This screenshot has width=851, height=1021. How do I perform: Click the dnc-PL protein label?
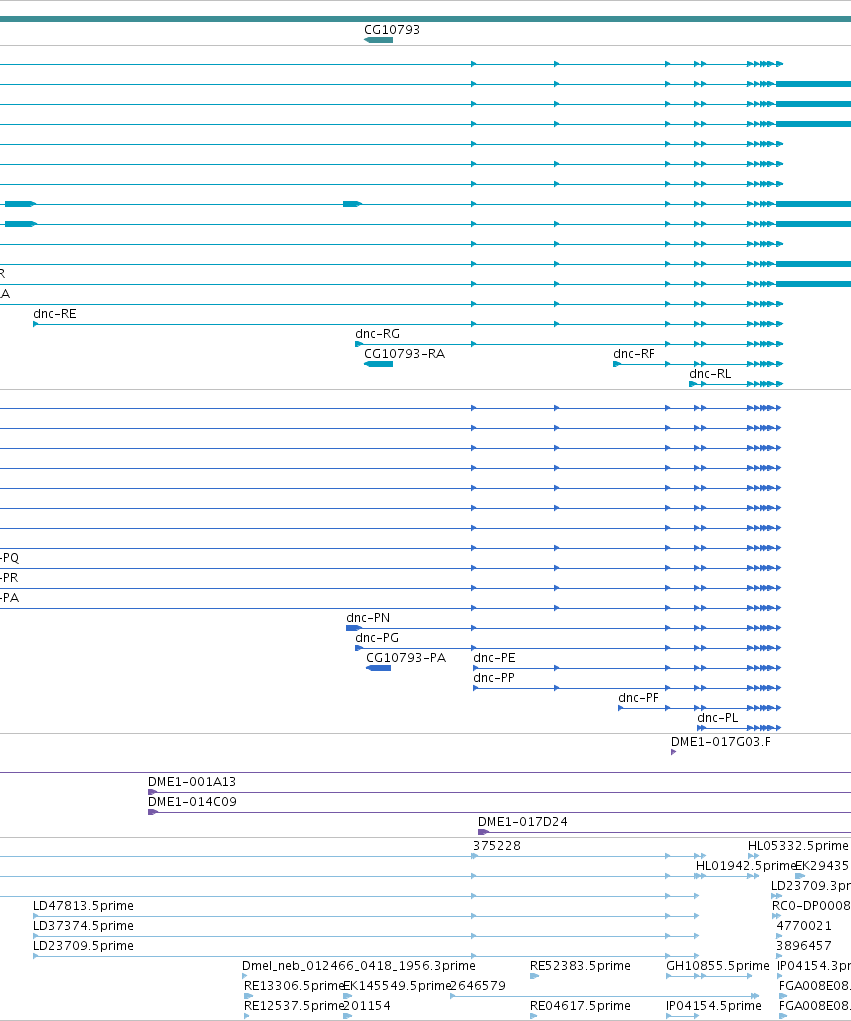pos(718,718)
